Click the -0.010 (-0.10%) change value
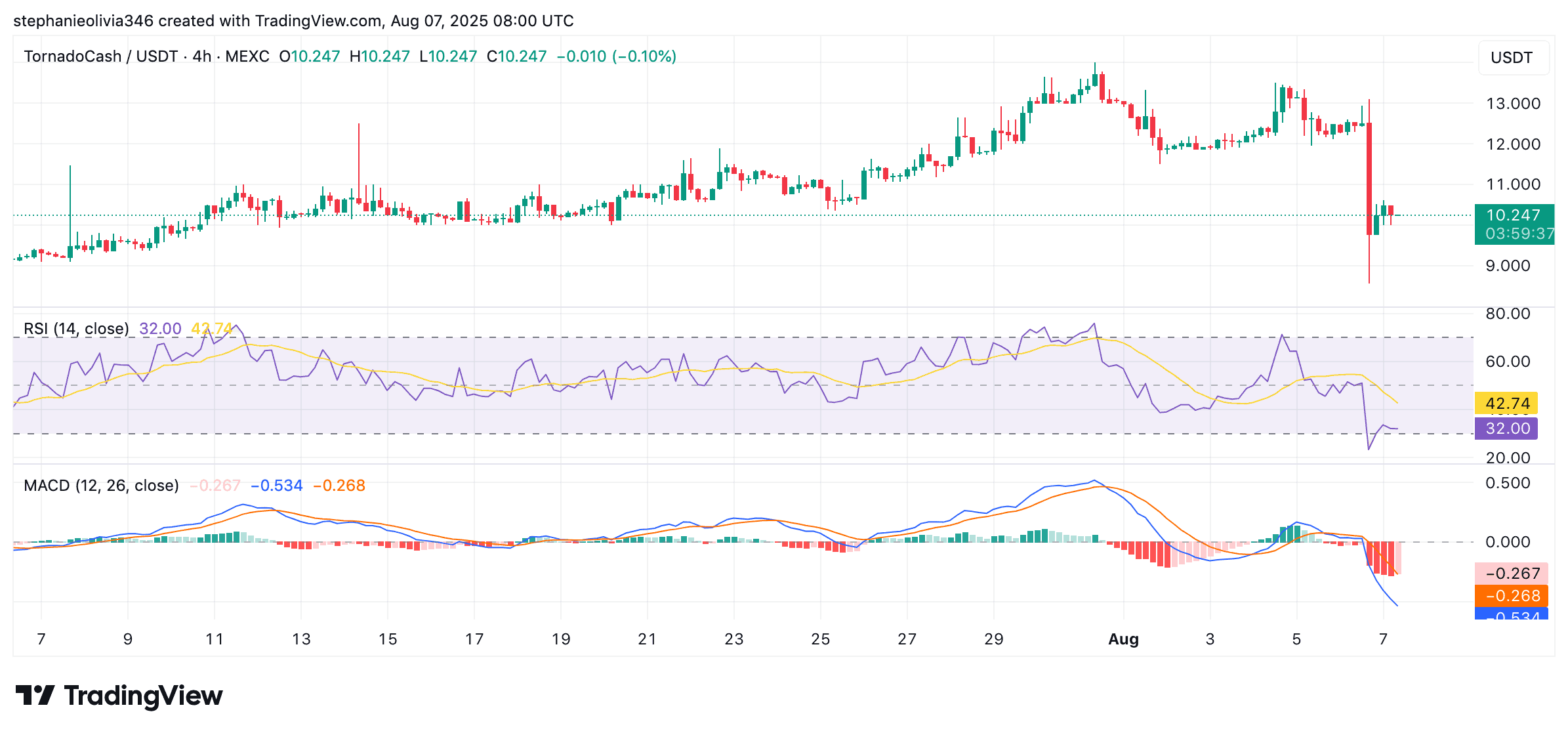The height and width of the screenshot is (735, 1568). [x=616, y=56]
